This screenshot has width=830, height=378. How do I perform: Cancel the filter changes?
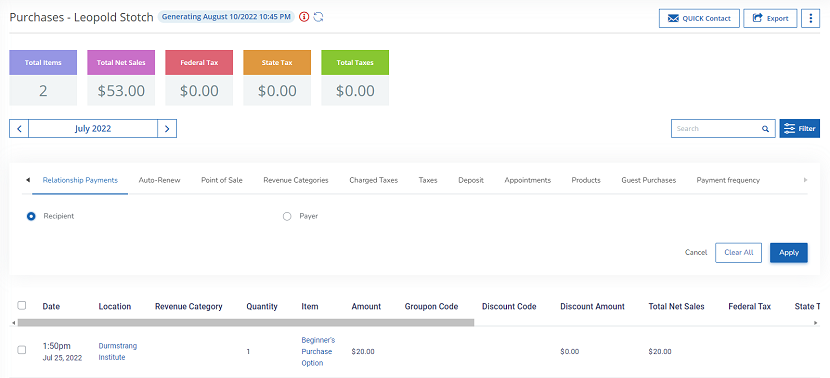click(x=696, y=253)
